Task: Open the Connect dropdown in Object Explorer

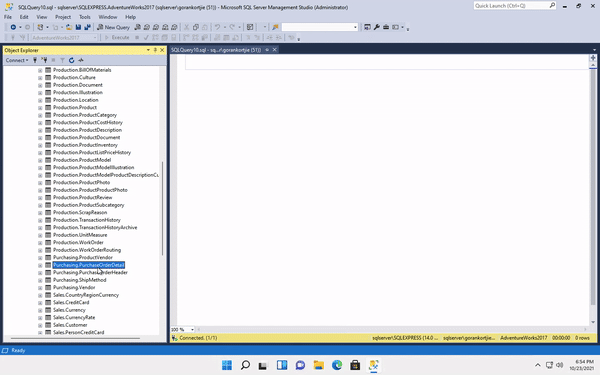Action: click(17, 60)
